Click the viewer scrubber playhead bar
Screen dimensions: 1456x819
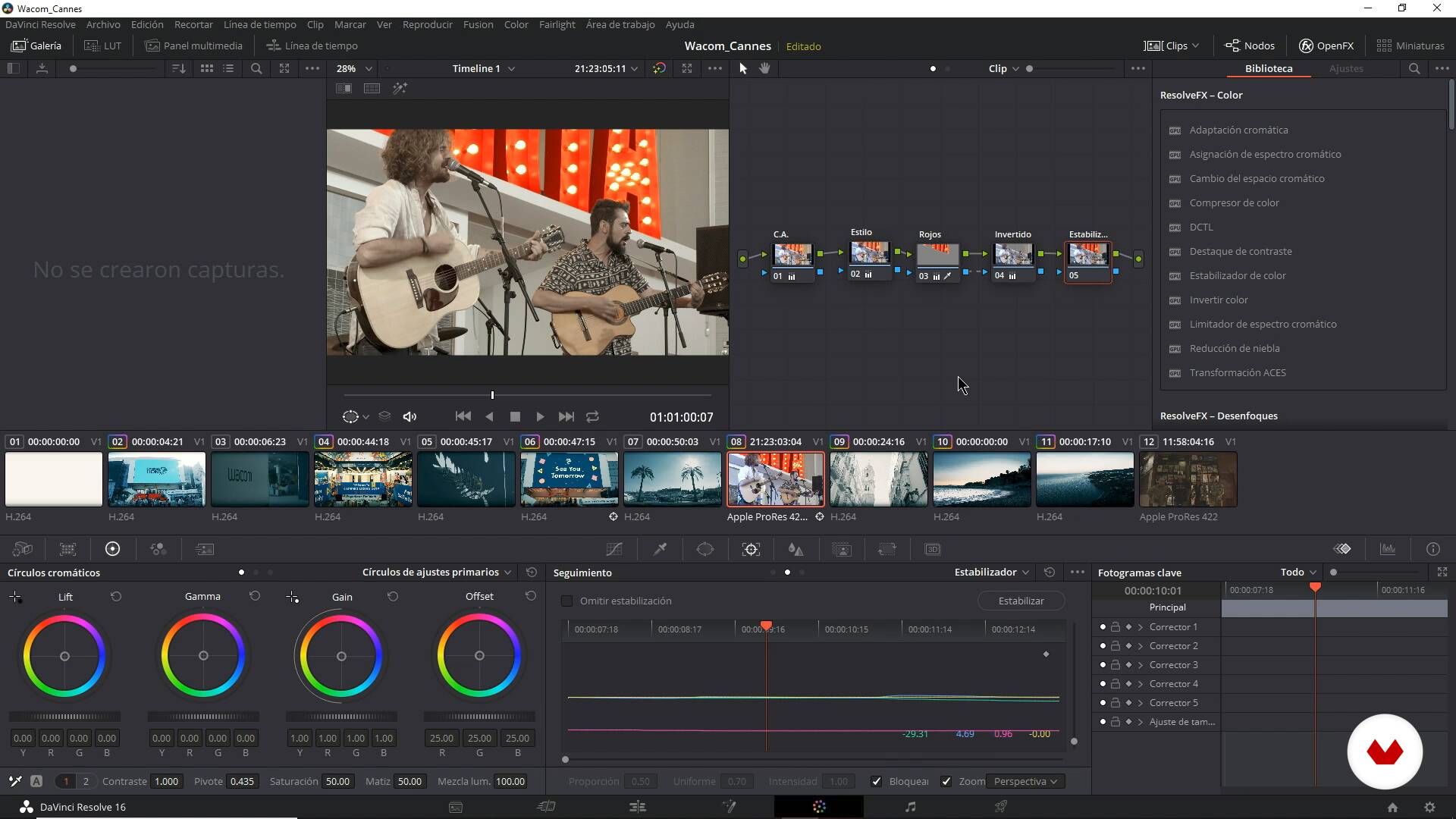tap(492, 395)
